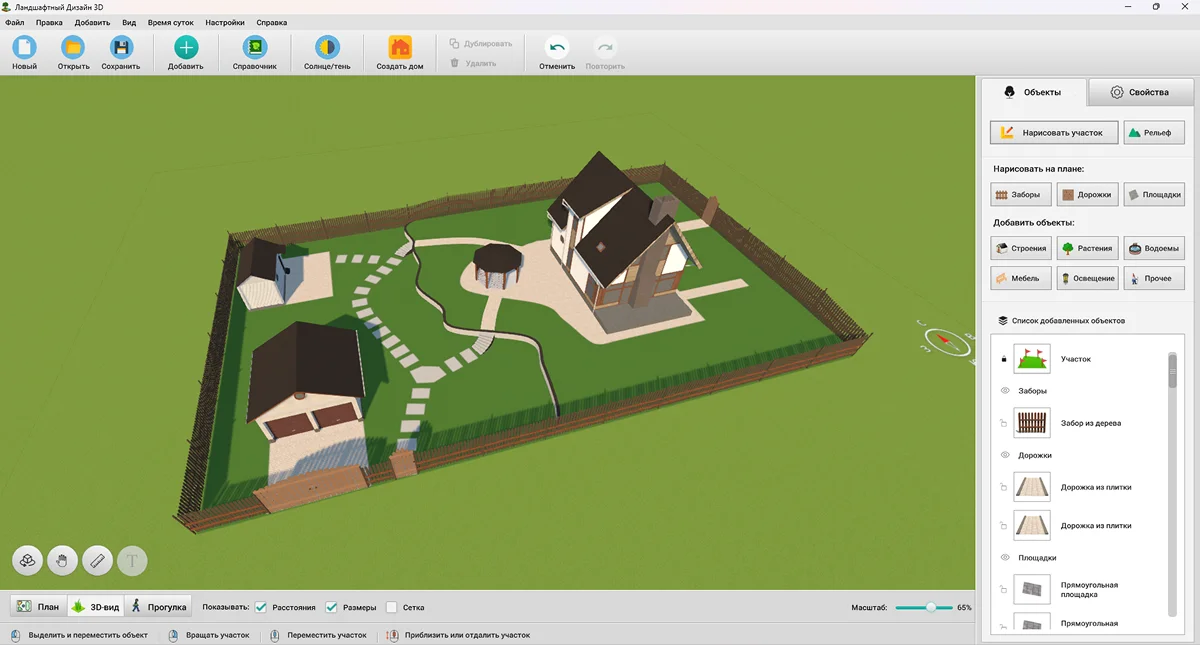Open the Файл menu
The image size is (1200, 645).
coord(14,22)
